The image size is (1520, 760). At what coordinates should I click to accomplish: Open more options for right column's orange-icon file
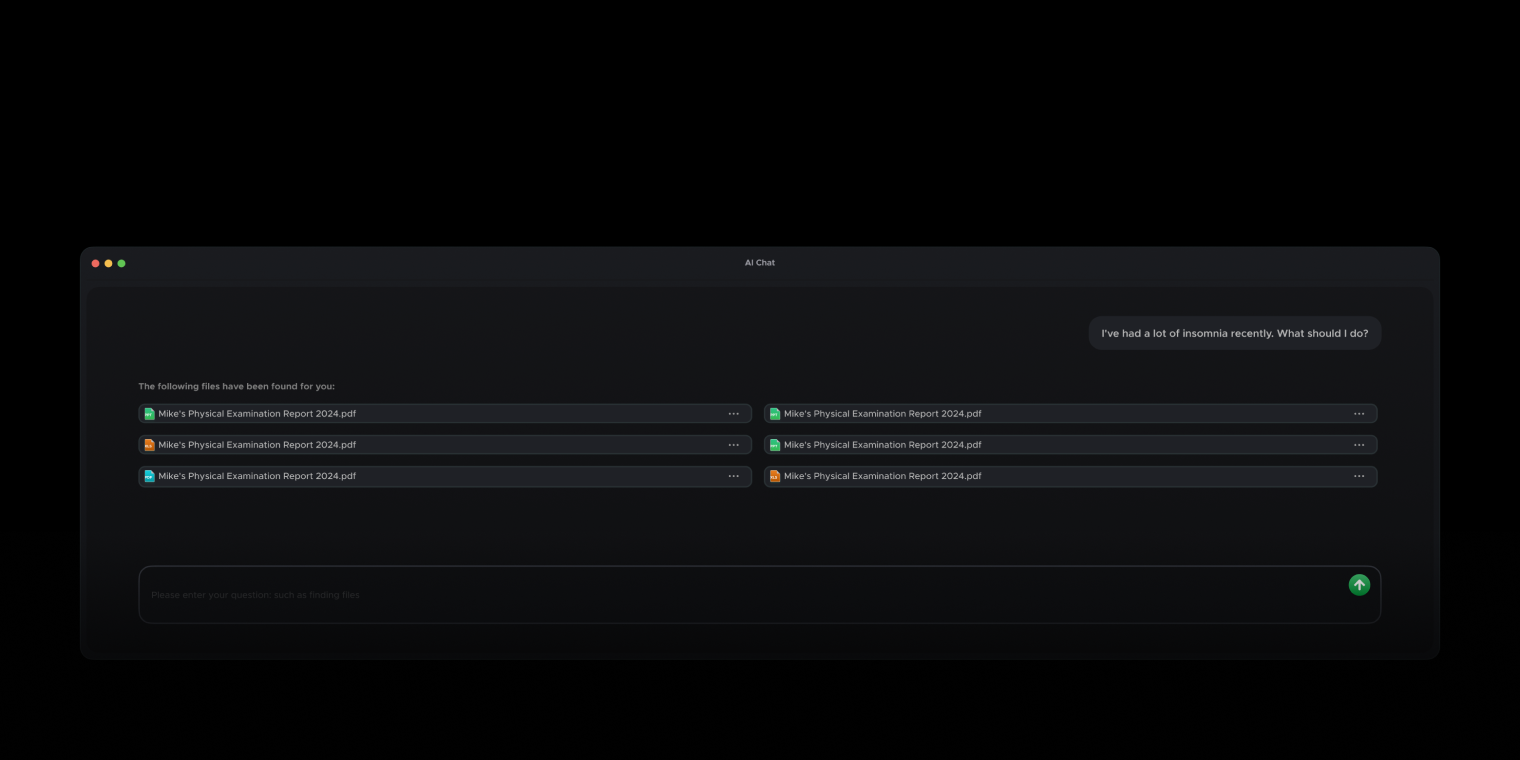(1359, 476)
